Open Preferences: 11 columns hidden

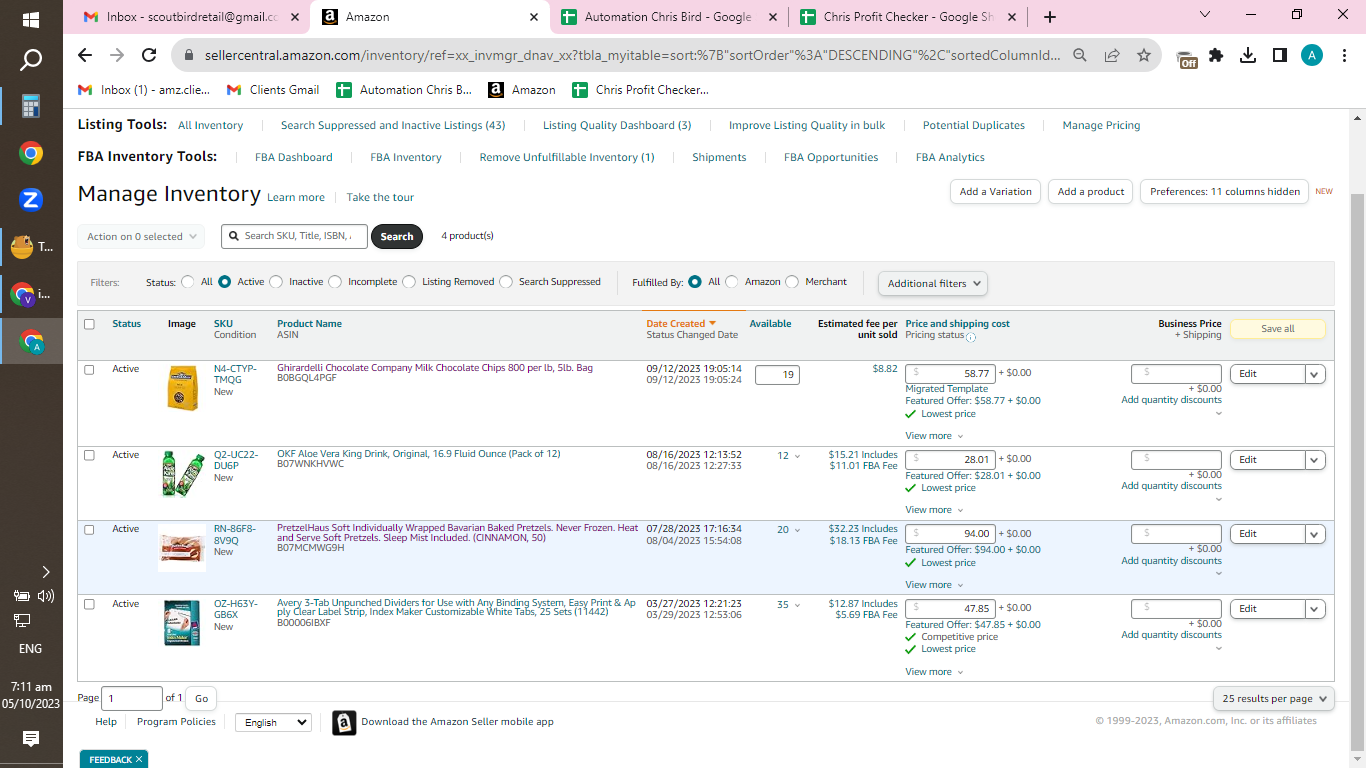(1224, 192)
